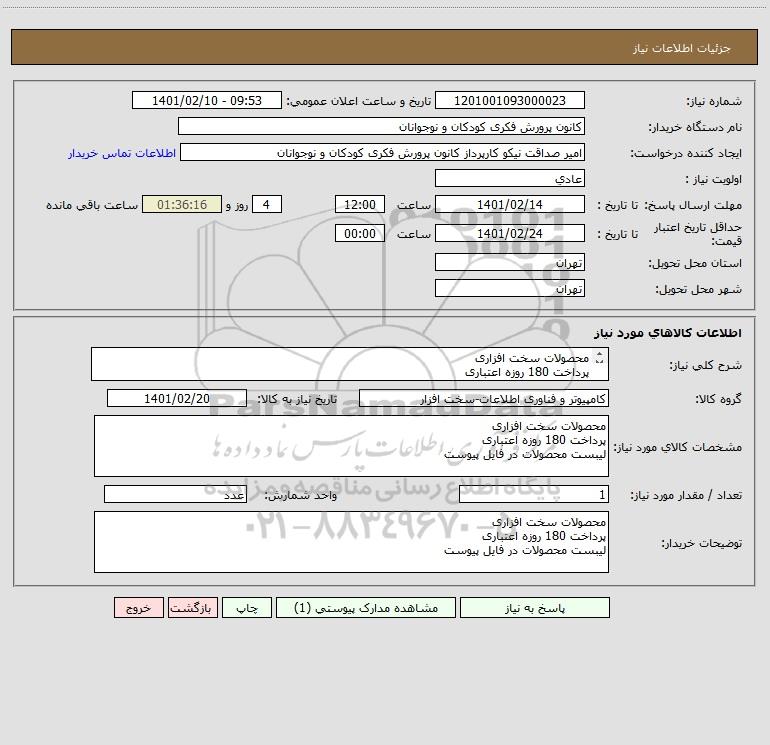The width and height of the screenshot is (770, 745).
Task: Click the deadline time field 12:00
Action: tap(359, 204)
